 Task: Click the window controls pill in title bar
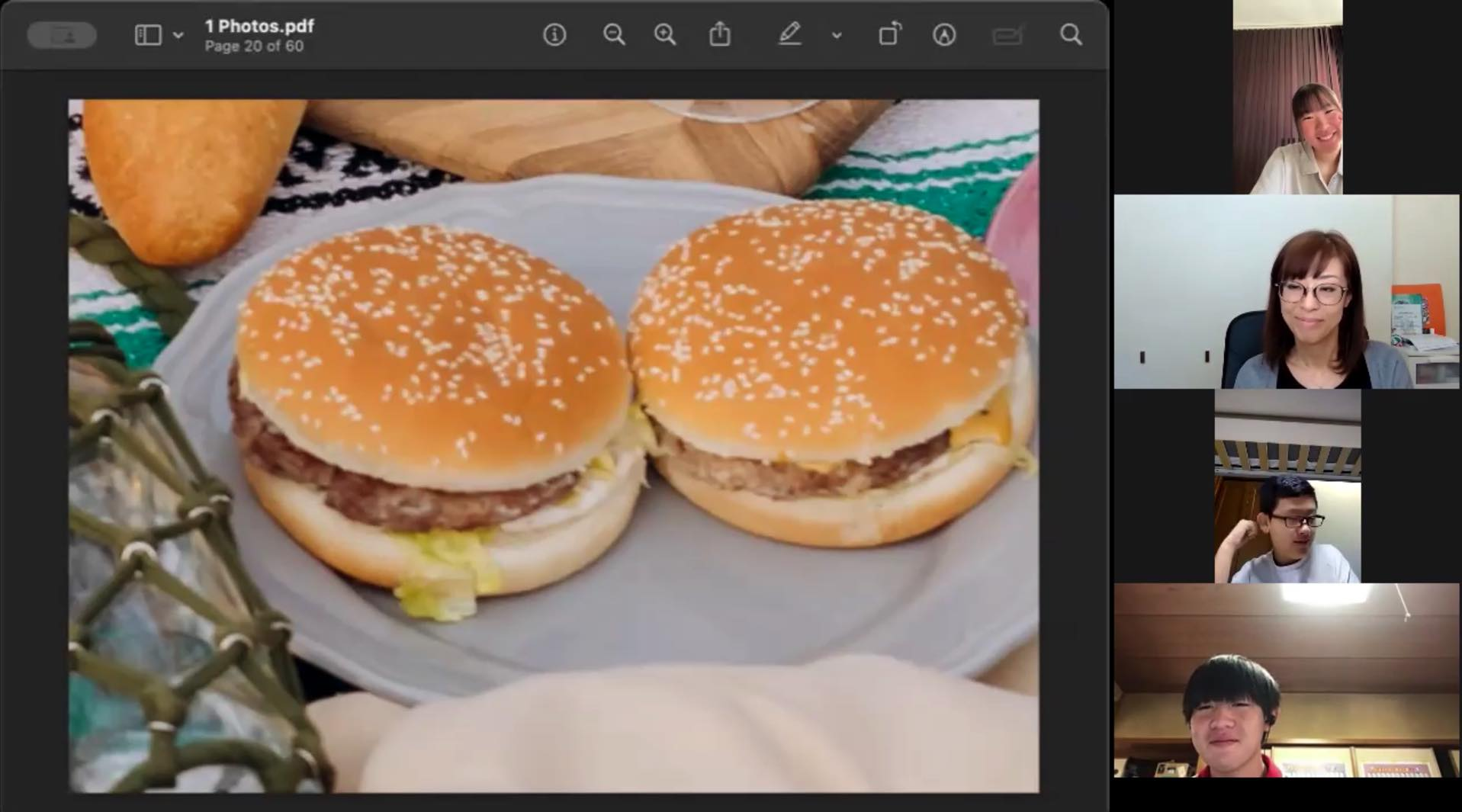[x=62, y=35]
